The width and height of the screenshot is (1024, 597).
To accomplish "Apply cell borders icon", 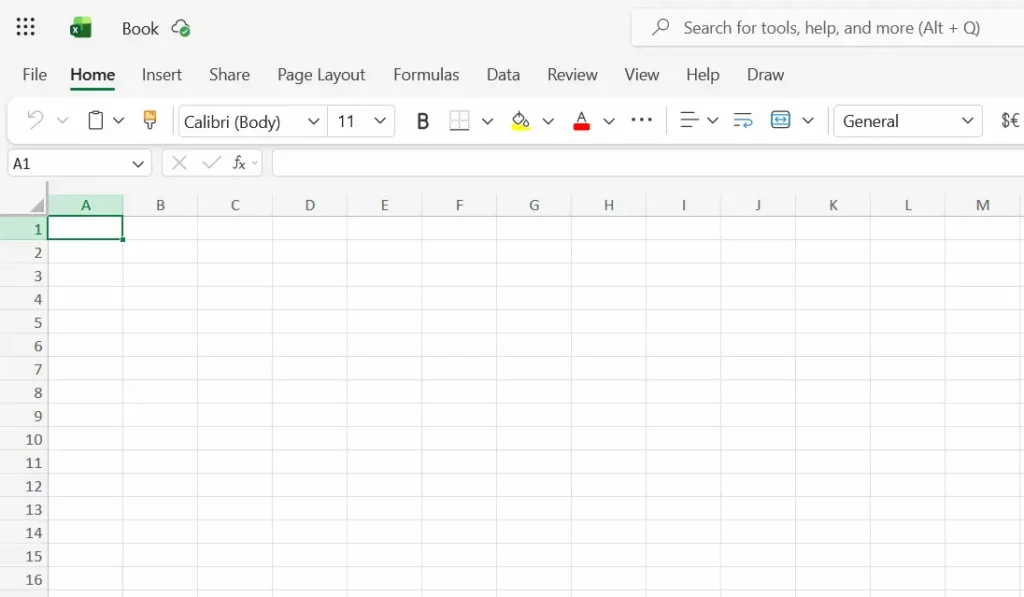I will tap(459, 120).
